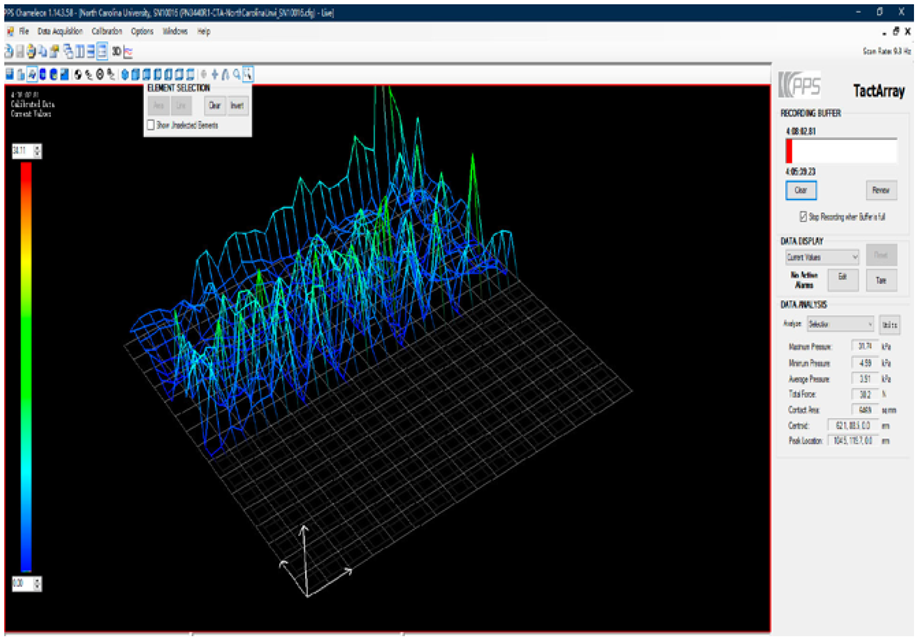
Task: Uncheck Stop Recording when Buffer is full
Action: pyautogui.click(x=803, y=216)
